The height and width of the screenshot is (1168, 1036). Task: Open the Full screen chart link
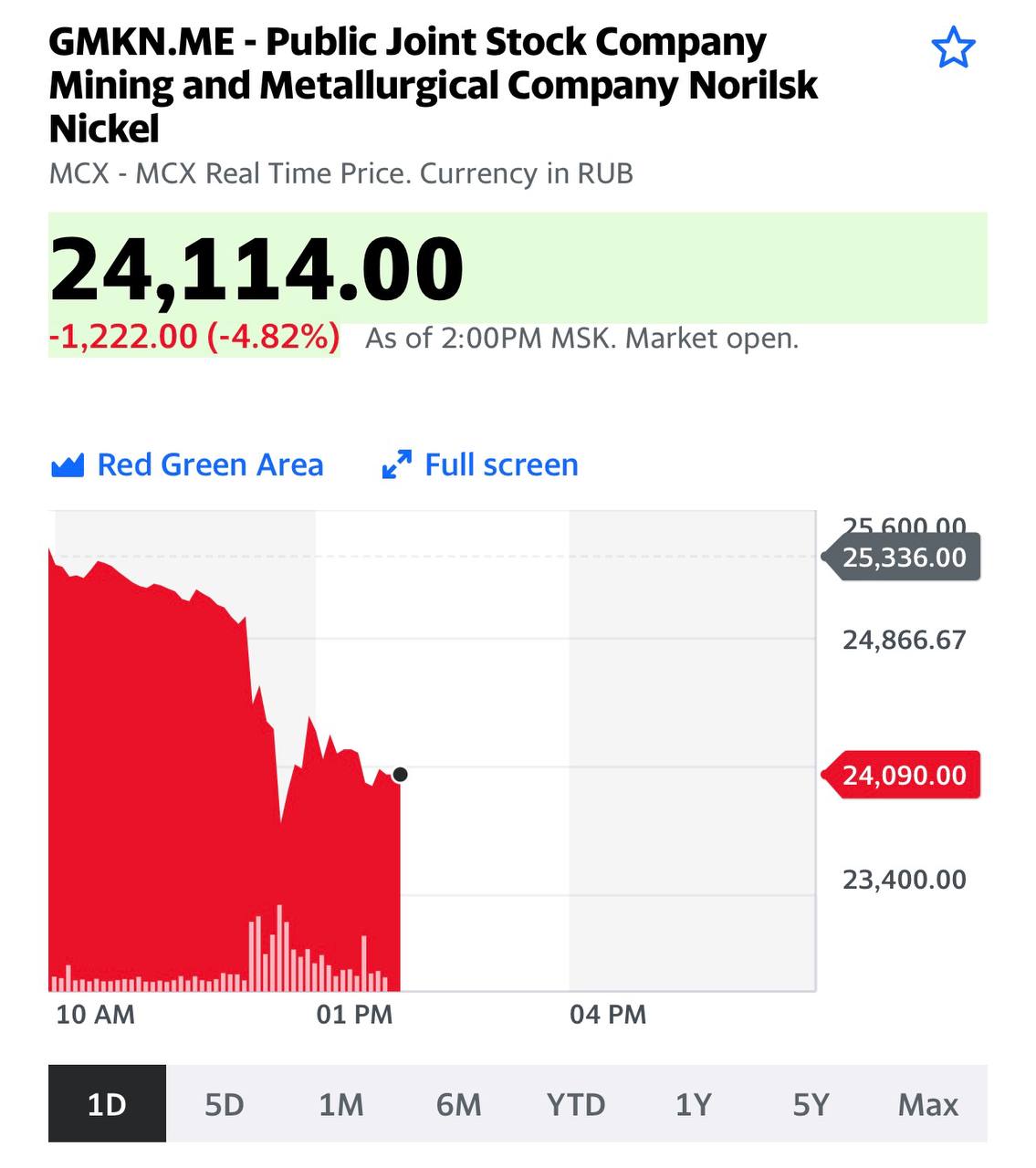[x=501, y=465]
